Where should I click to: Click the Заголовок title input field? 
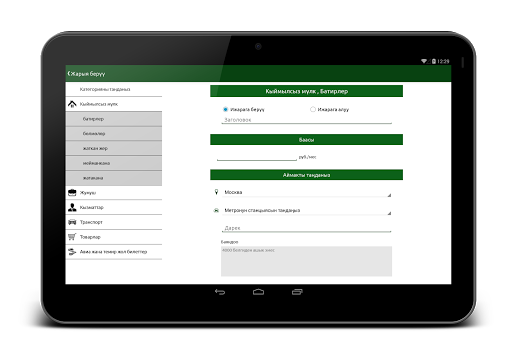click(307, 120)
